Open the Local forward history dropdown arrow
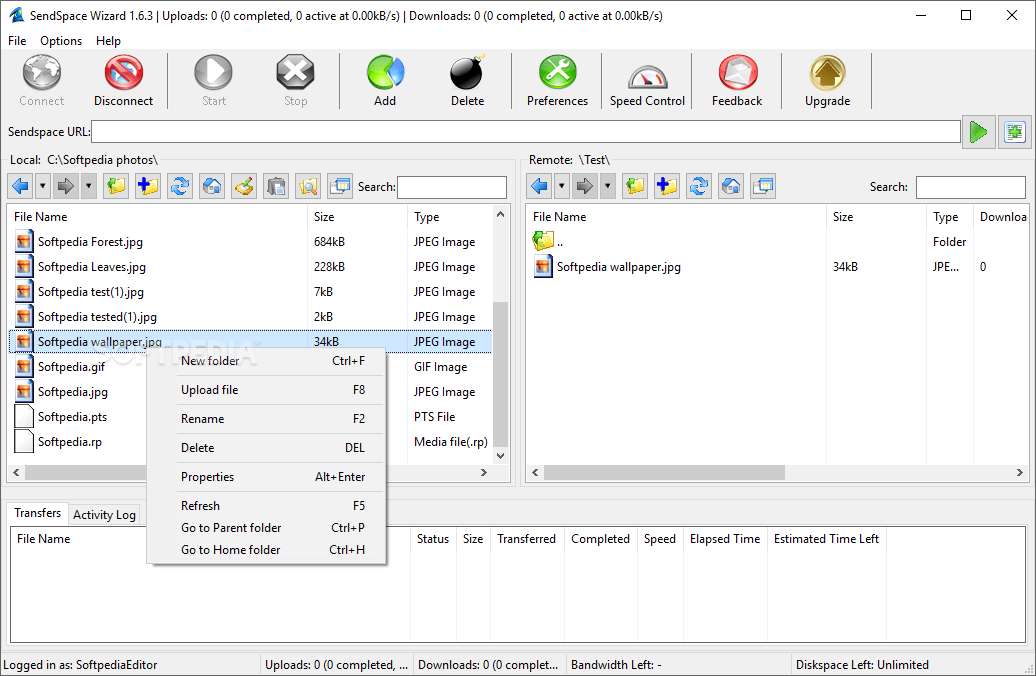Image resolution: width=1036 pixels, height=676 pixels. point(89,186)
